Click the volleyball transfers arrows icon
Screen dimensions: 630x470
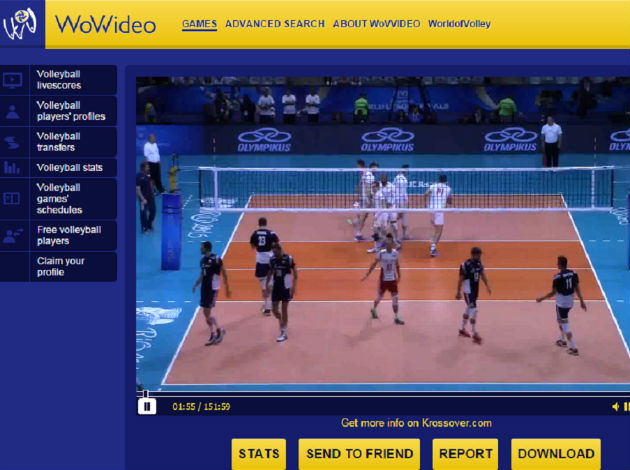(13, 142)
